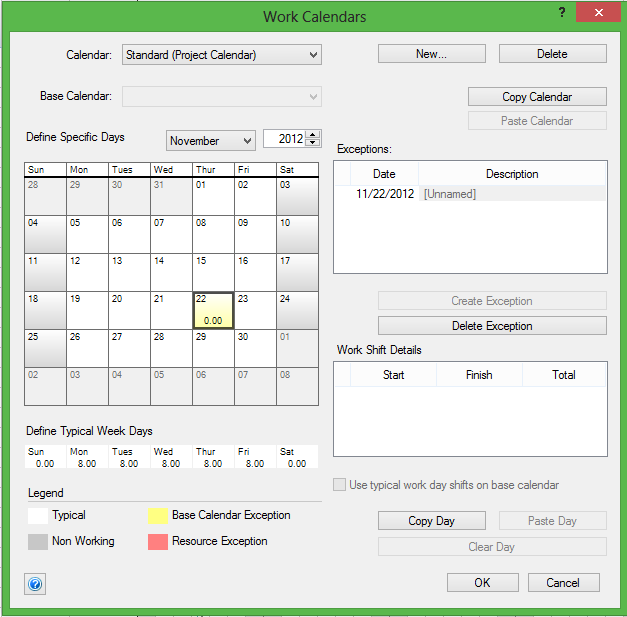The image size is (627, 617).
Task: Select November 15 in the calendar
Action: 213,270
